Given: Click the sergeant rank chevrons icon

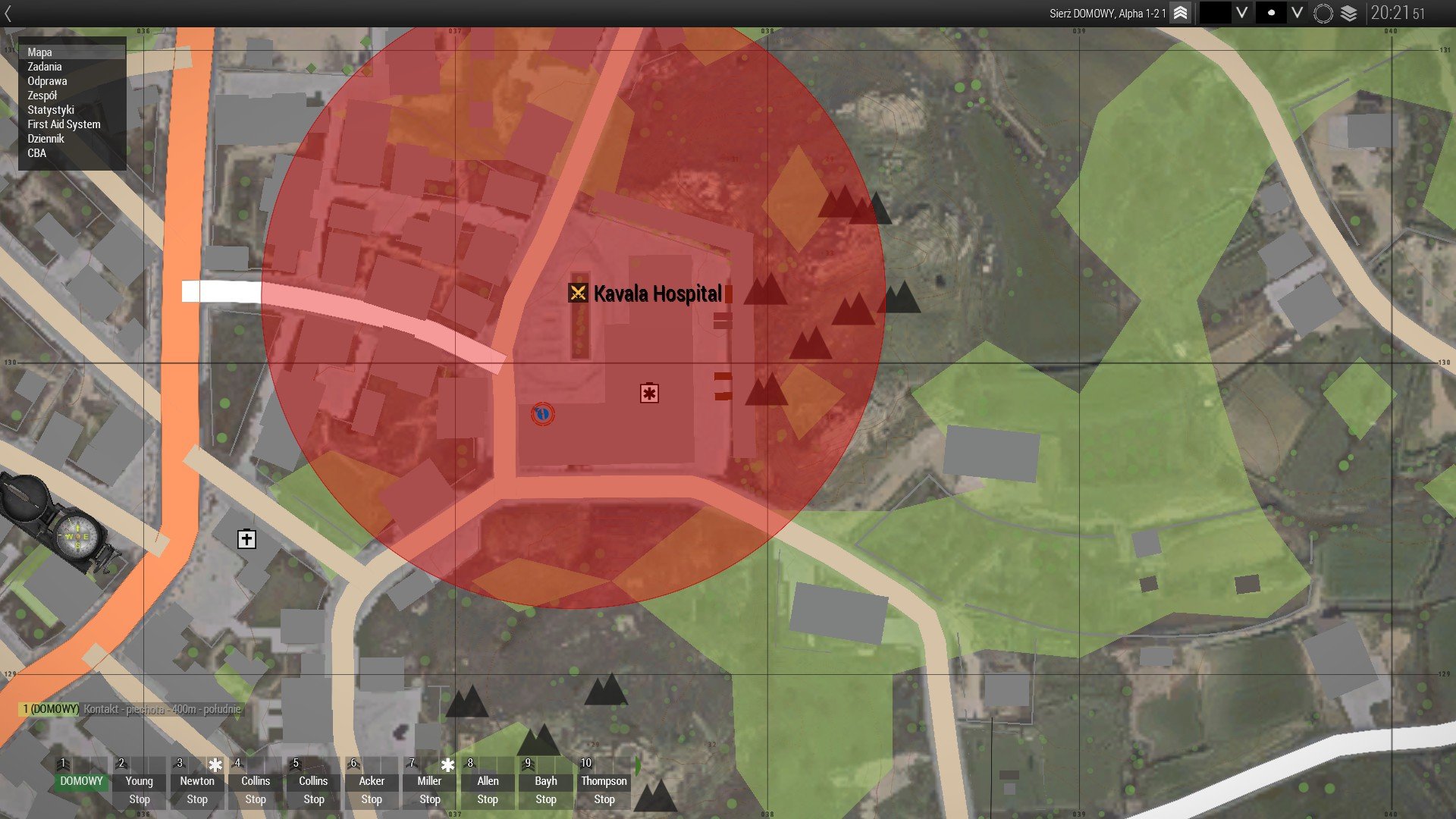Looking at the screenshot, I should tap(1180, 13).
